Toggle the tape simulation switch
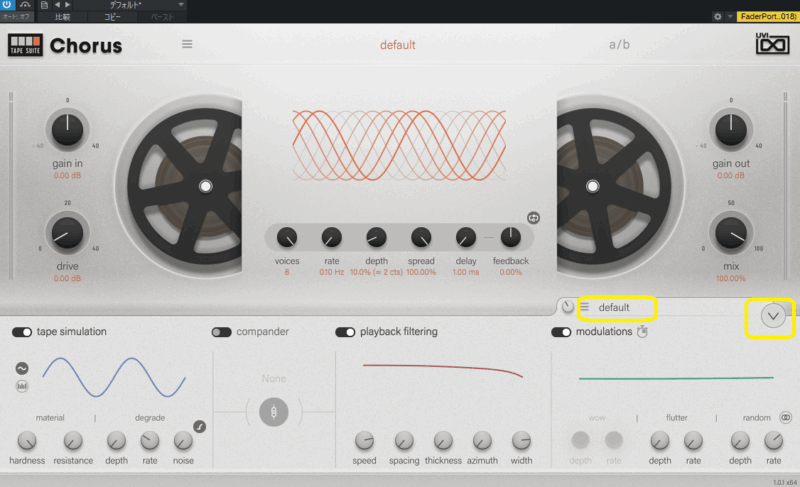Viewport: 800px width, 487px height. [22, 332]
